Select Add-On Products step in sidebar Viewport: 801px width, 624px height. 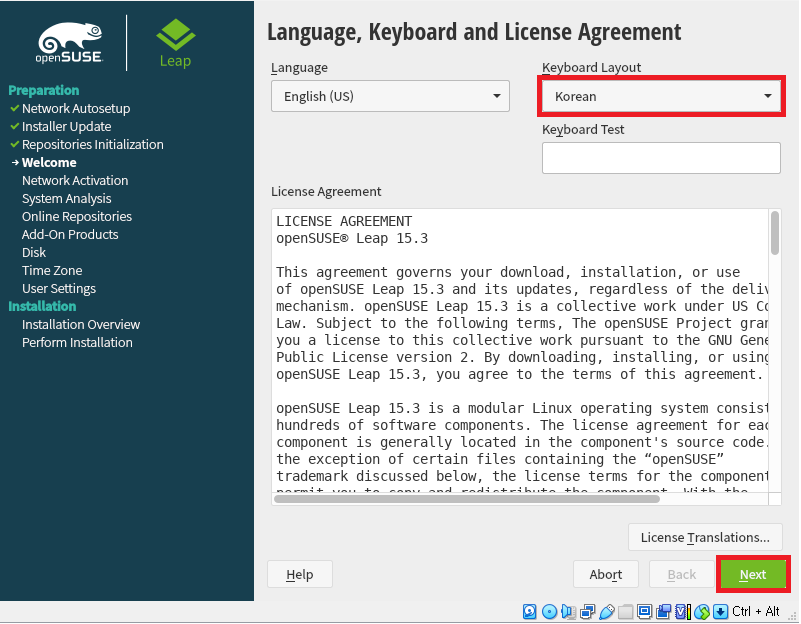pos(70,234)
